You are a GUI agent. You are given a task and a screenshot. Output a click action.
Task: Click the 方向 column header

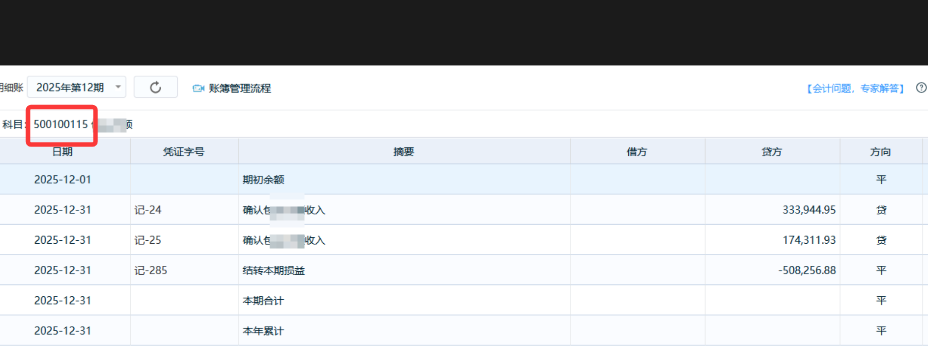(881, 152)
